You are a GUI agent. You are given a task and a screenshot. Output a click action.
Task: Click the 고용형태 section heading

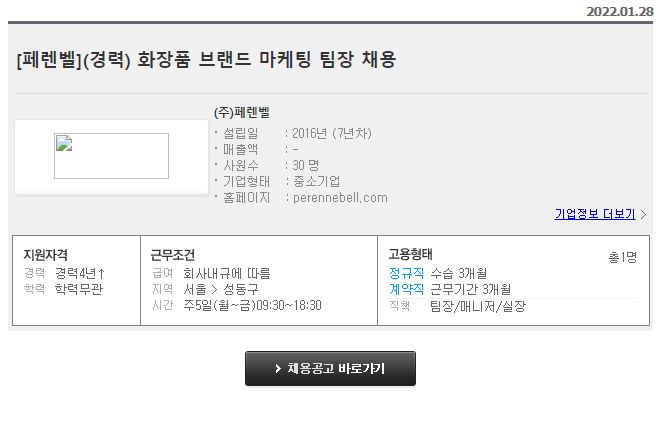(410, 254)
